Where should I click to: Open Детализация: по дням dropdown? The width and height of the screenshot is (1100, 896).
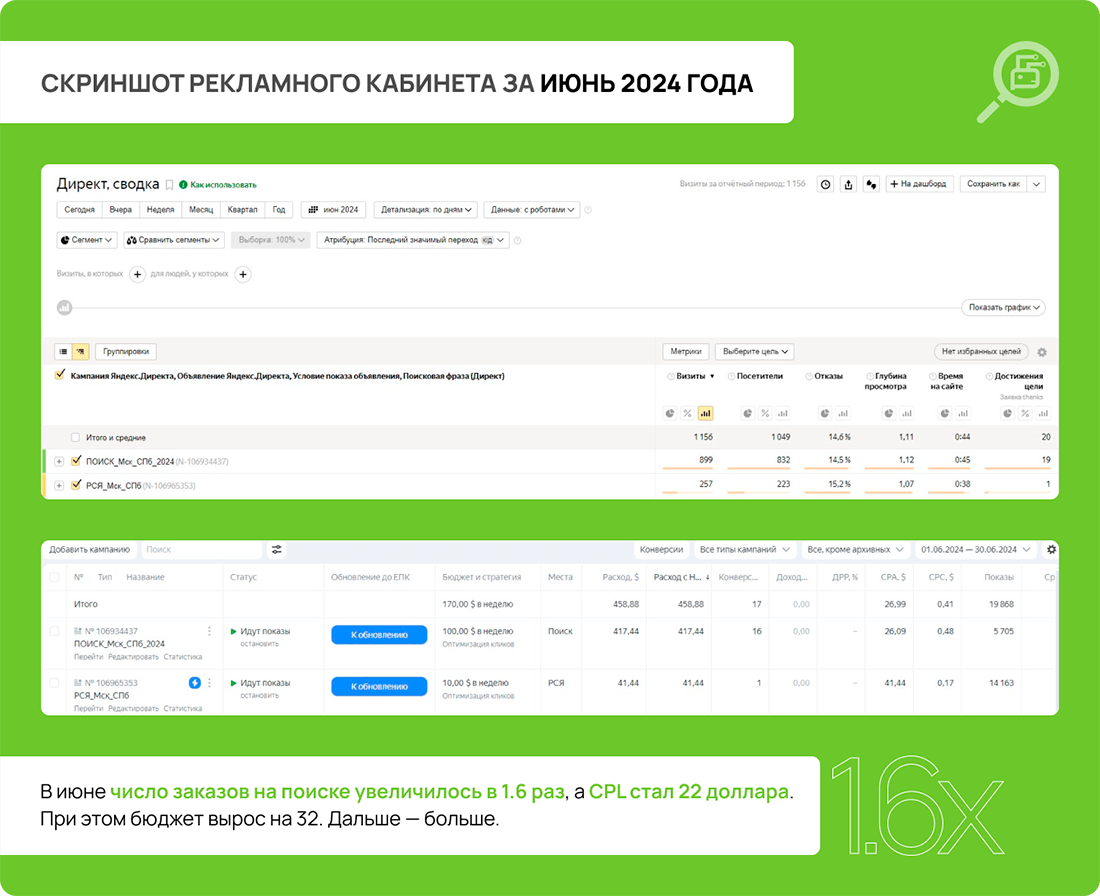click(x=426, y=210)
